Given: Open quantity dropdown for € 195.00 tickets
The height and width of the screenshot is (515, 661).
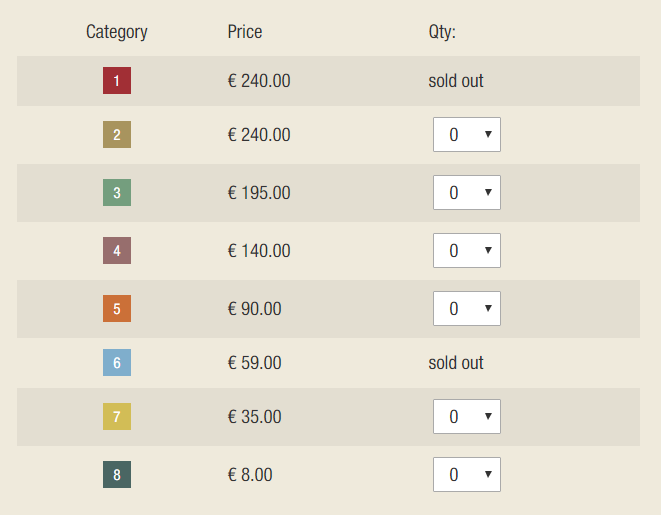Looking at the screenshot, I should pos(467,193).
